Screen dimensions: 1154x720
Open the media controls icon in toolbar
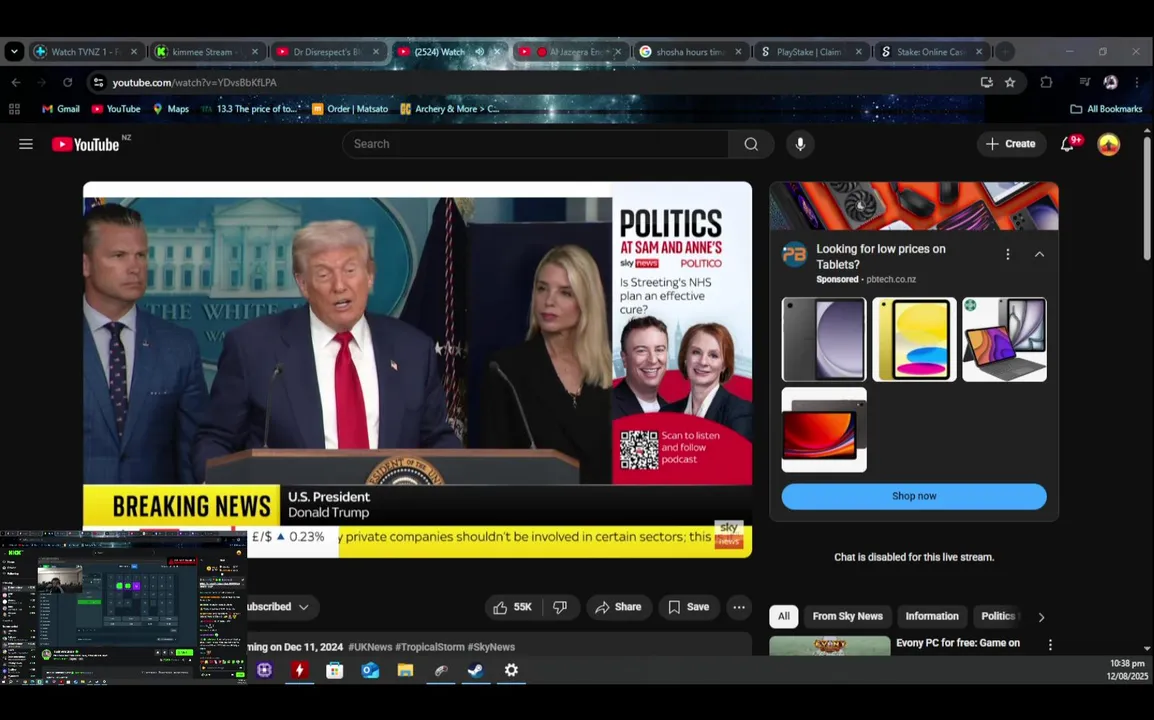(x=1084, y=82)
